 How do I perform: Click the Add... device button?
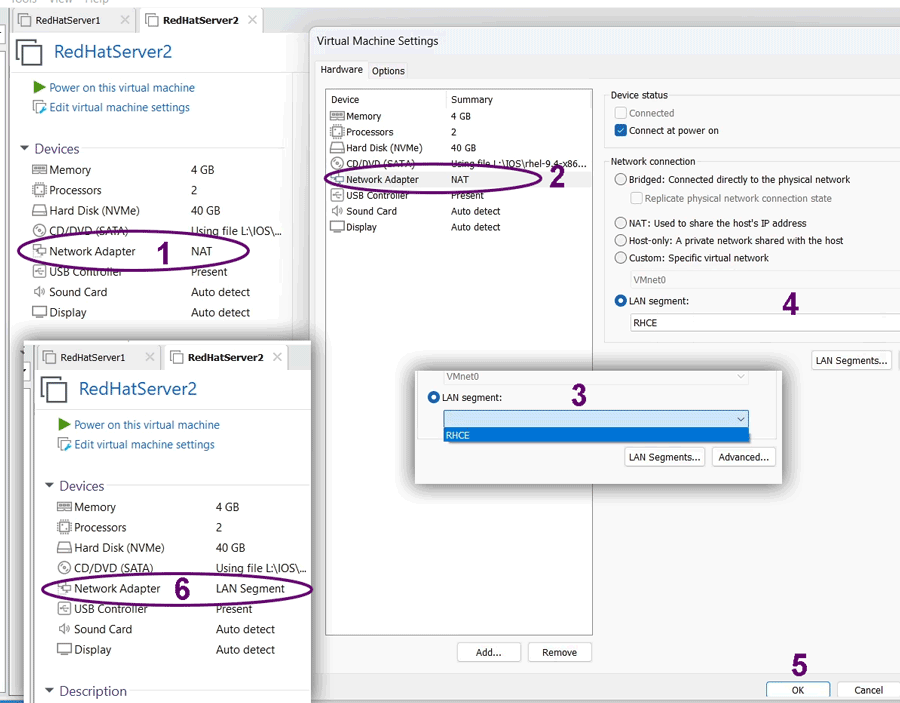coord(488,652)
